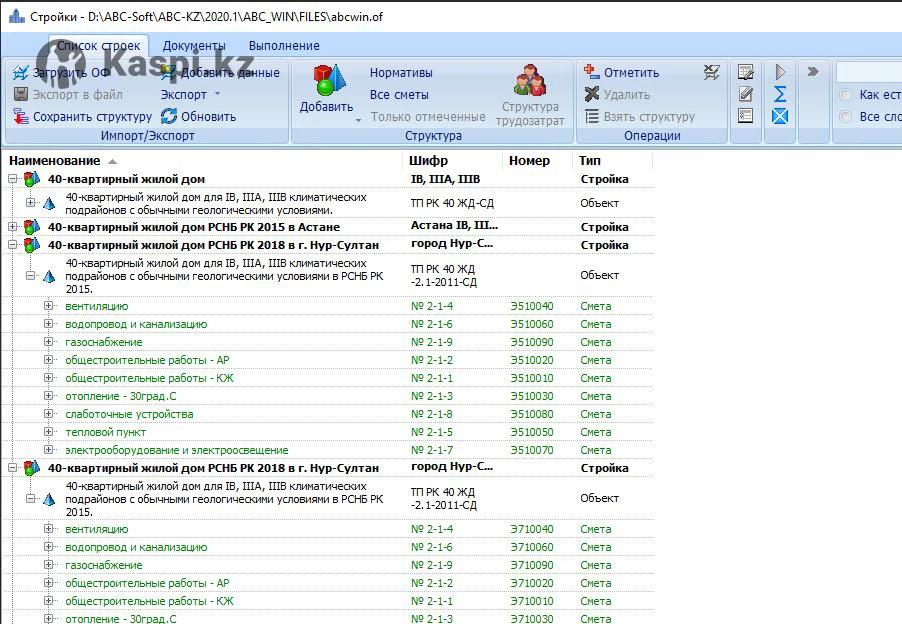Click the gray play arrow icon
The width and height of the screenshot is (902, 624).
click(x=780, y=72)
